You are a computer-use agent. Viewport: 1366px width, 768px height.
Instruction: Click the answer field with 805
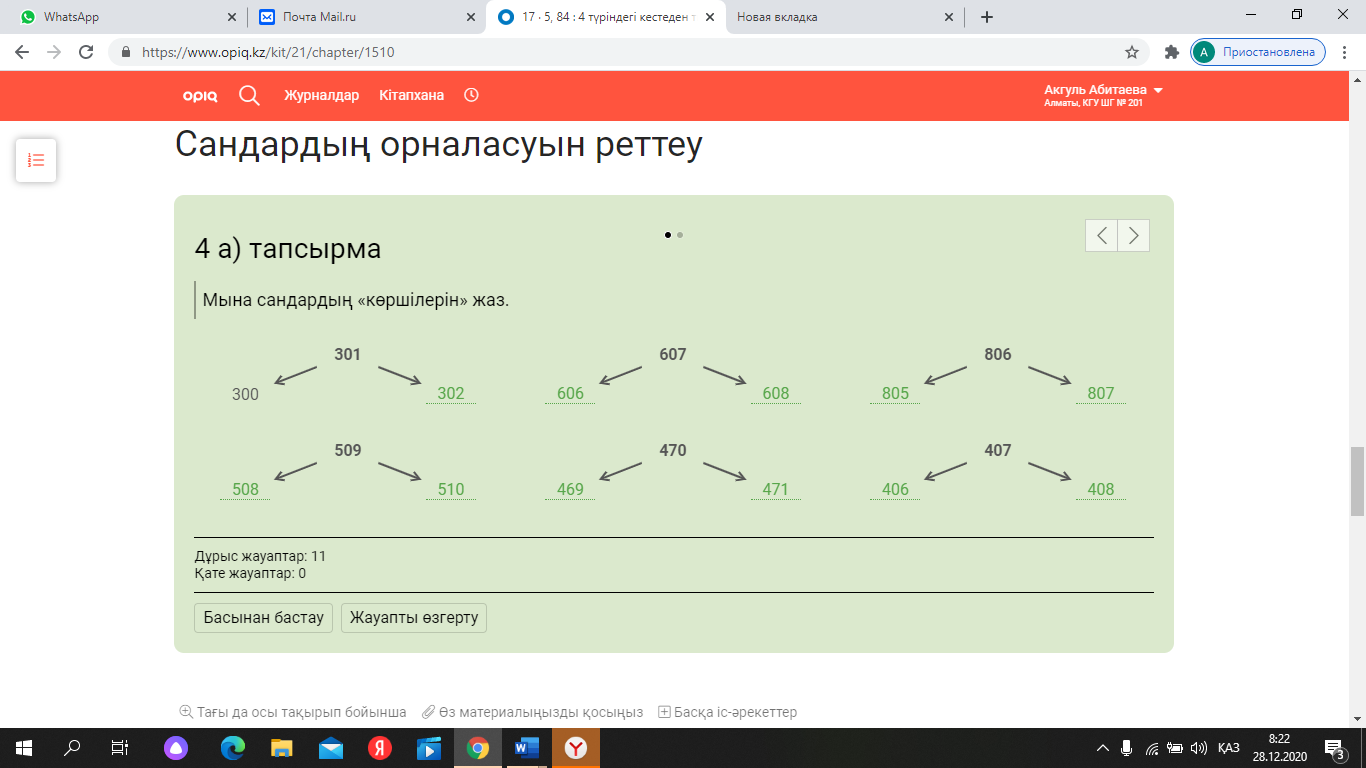[896, 393]
